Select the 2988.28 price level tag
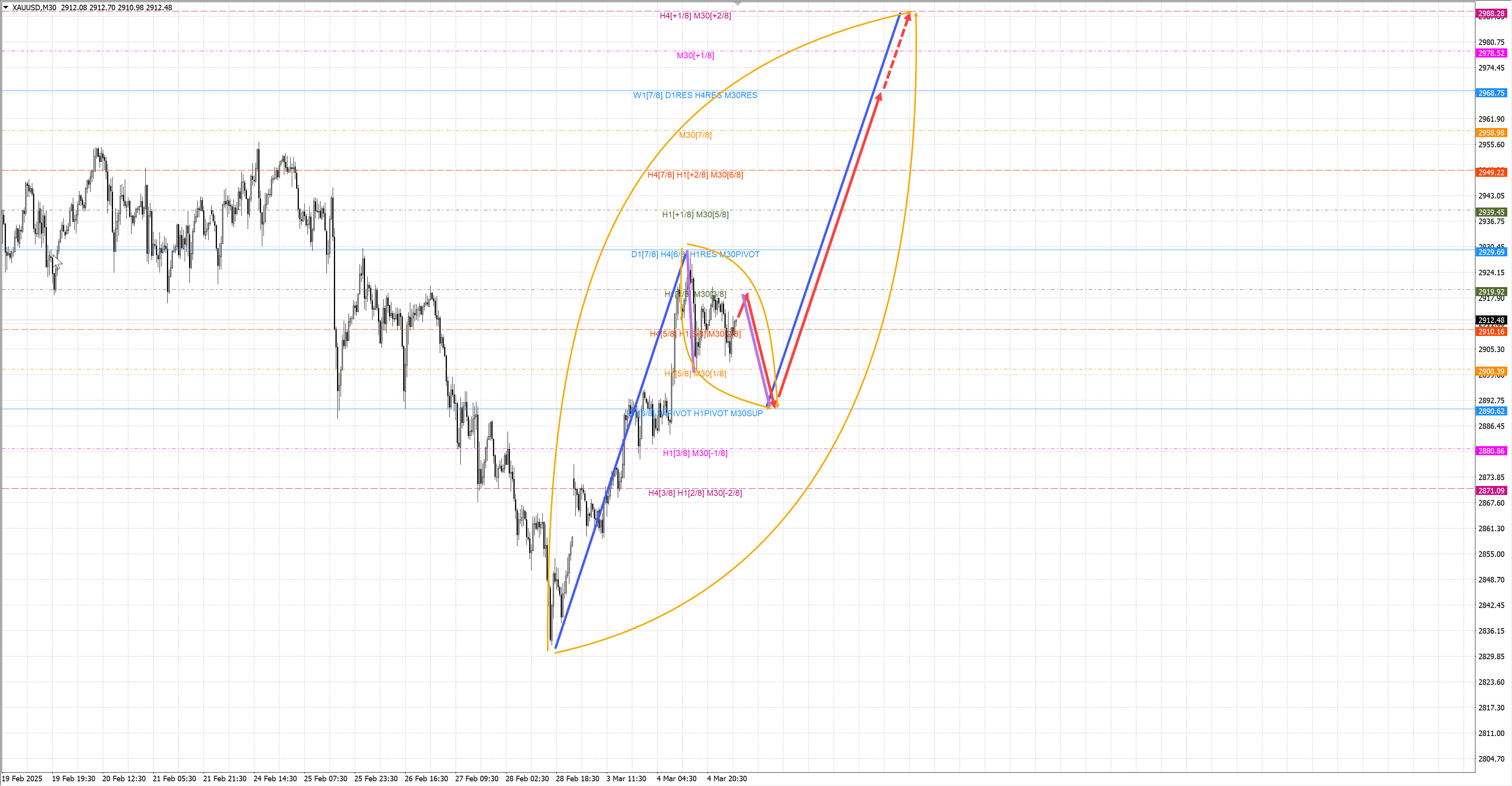Screen dimensions: 1512x786 (1491, 13)
